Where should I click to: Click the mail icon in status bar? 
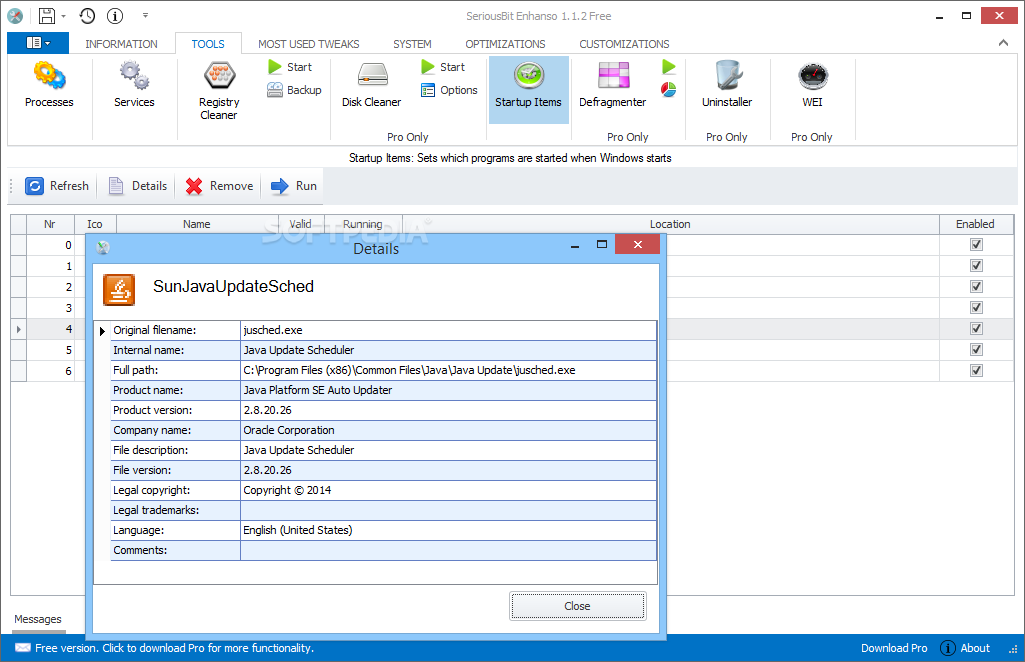23,648
